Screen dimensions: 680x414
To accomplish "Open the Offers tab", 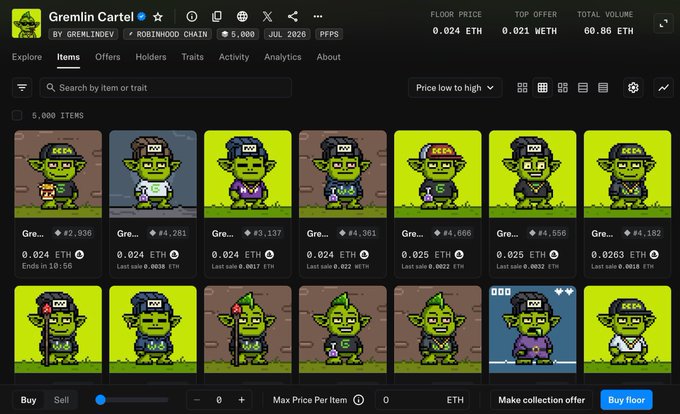I will pyautogui.click(x=108, y=57).
